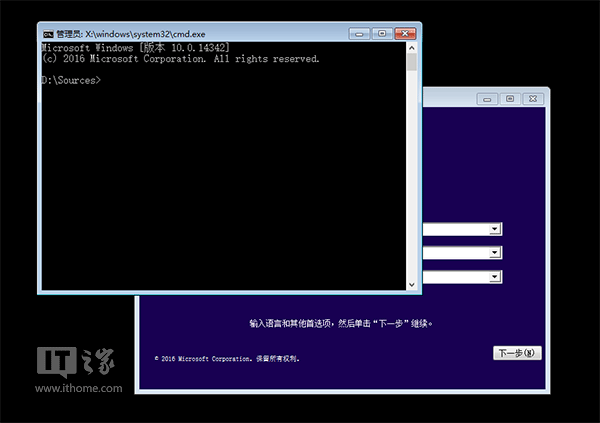Click the command prompt scrollbar thumb

click(x=411, y=63)
